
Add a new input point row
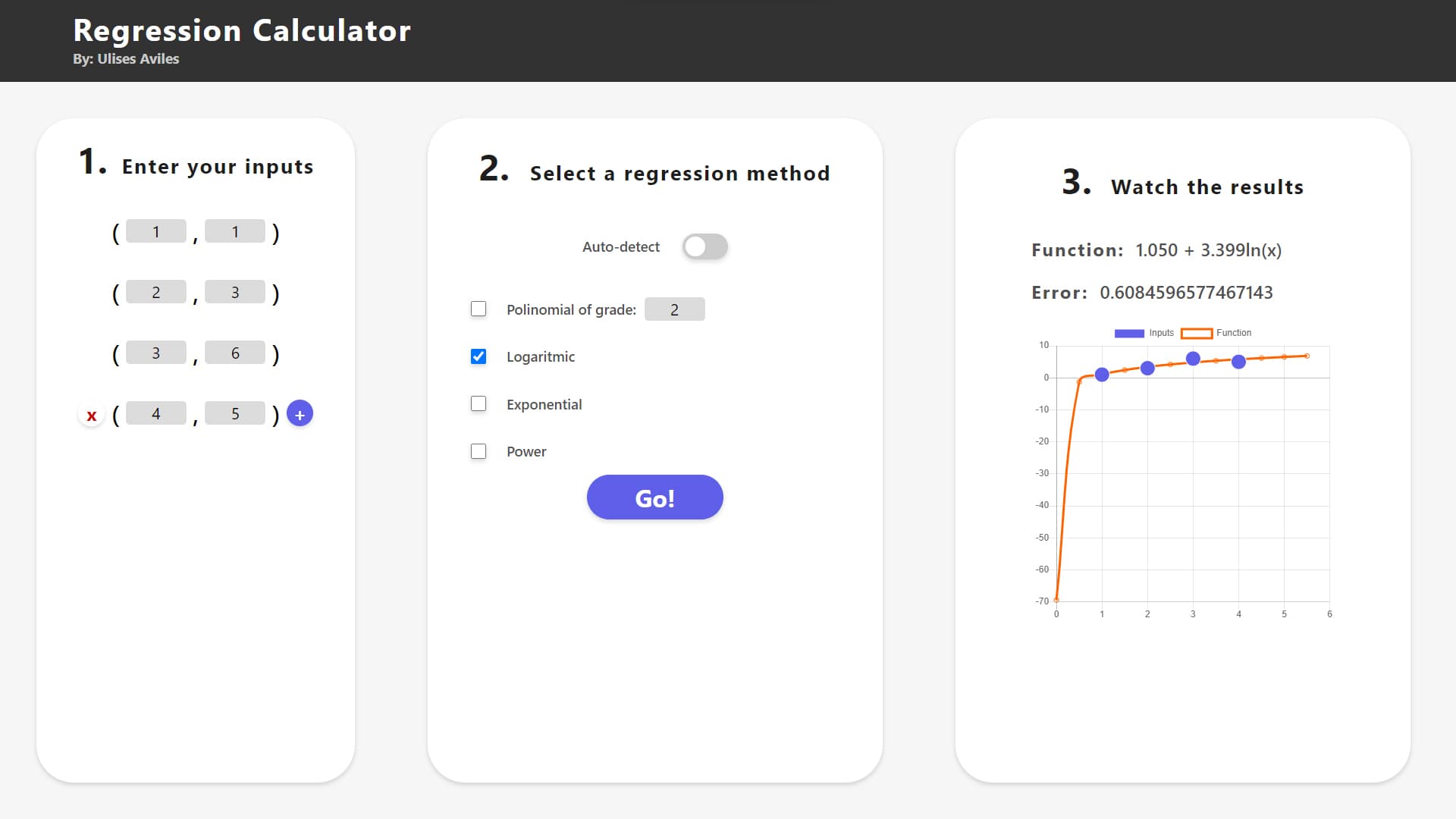point(300,414)
